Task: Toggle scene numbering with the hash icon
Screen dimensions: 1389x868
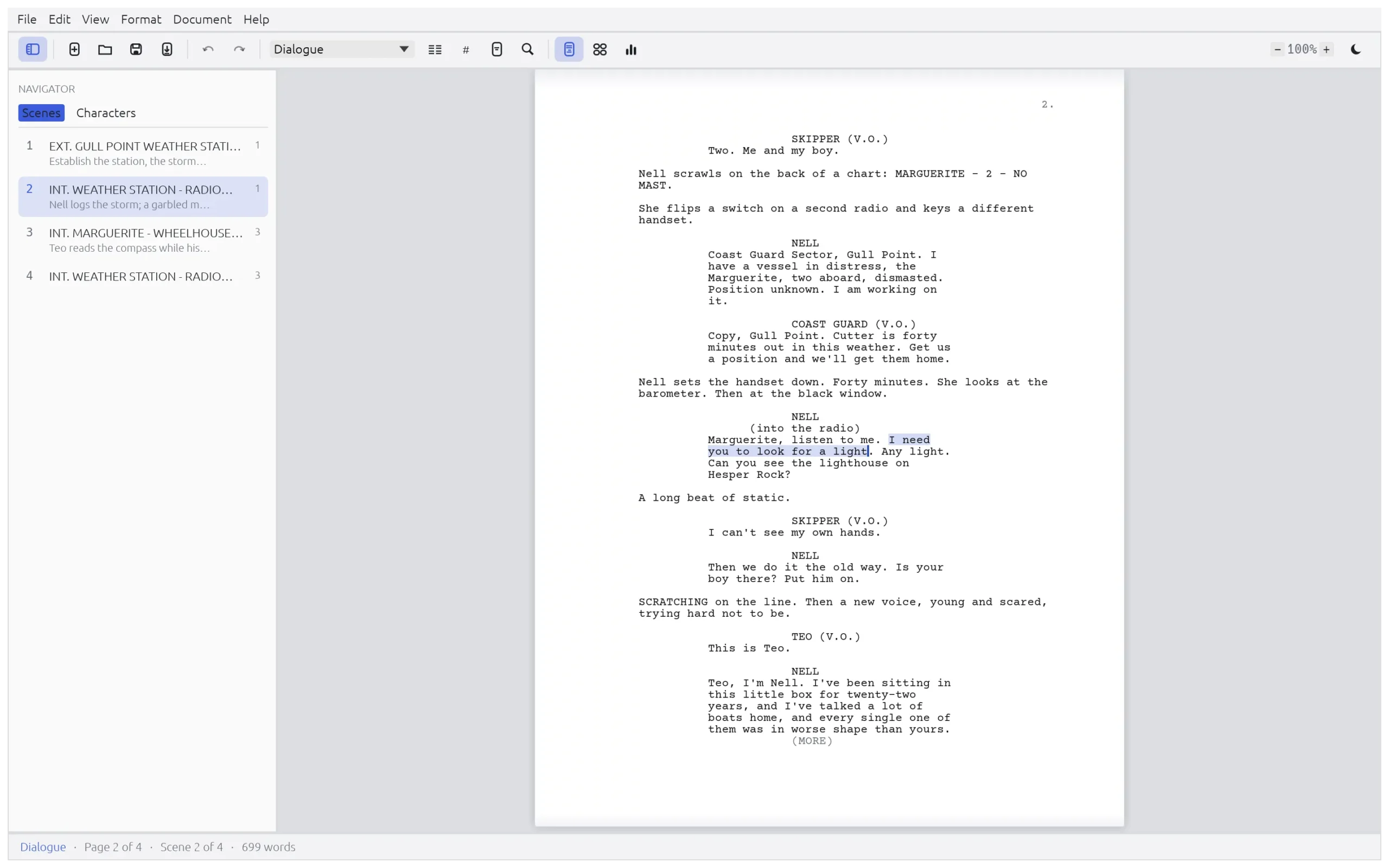Action: [x=466, y=49]
